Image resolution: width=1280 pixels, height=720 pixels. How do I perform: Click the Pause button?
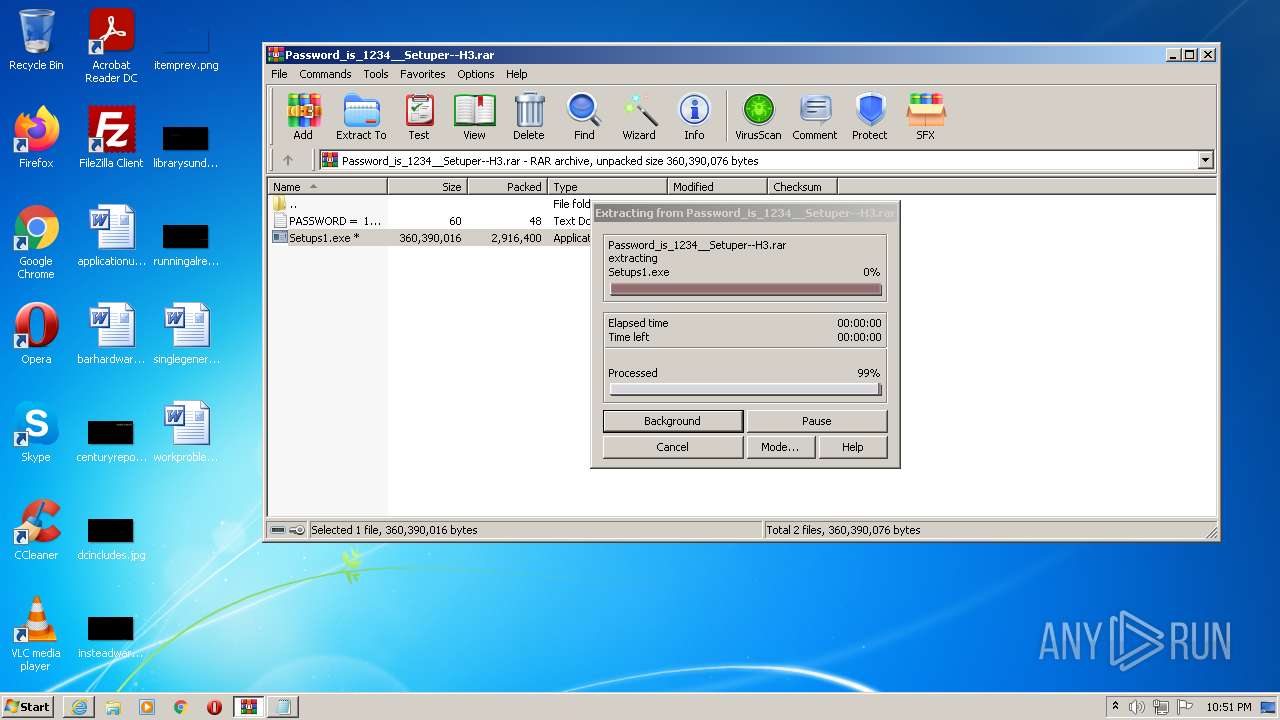pyautogui.click(x=817, y=421)
